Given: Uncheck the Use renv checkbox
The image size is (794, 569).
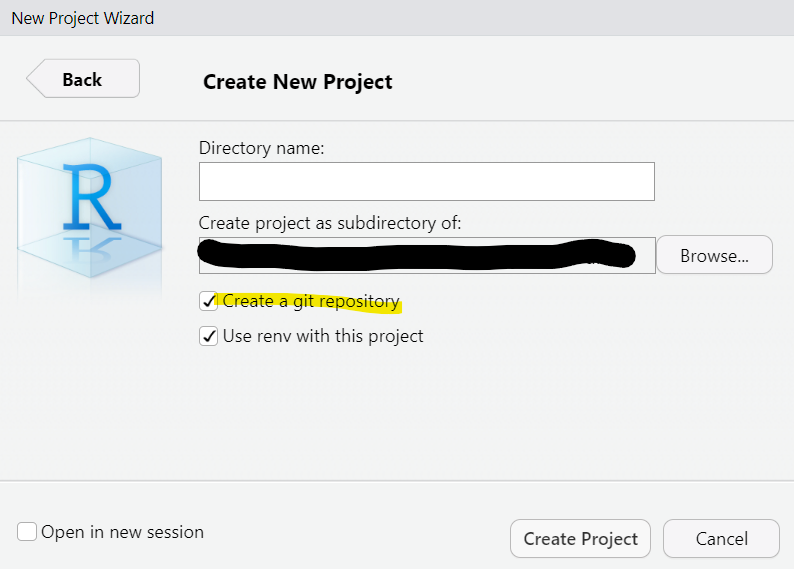Looking at the screenshot, I should pos(209,336).
